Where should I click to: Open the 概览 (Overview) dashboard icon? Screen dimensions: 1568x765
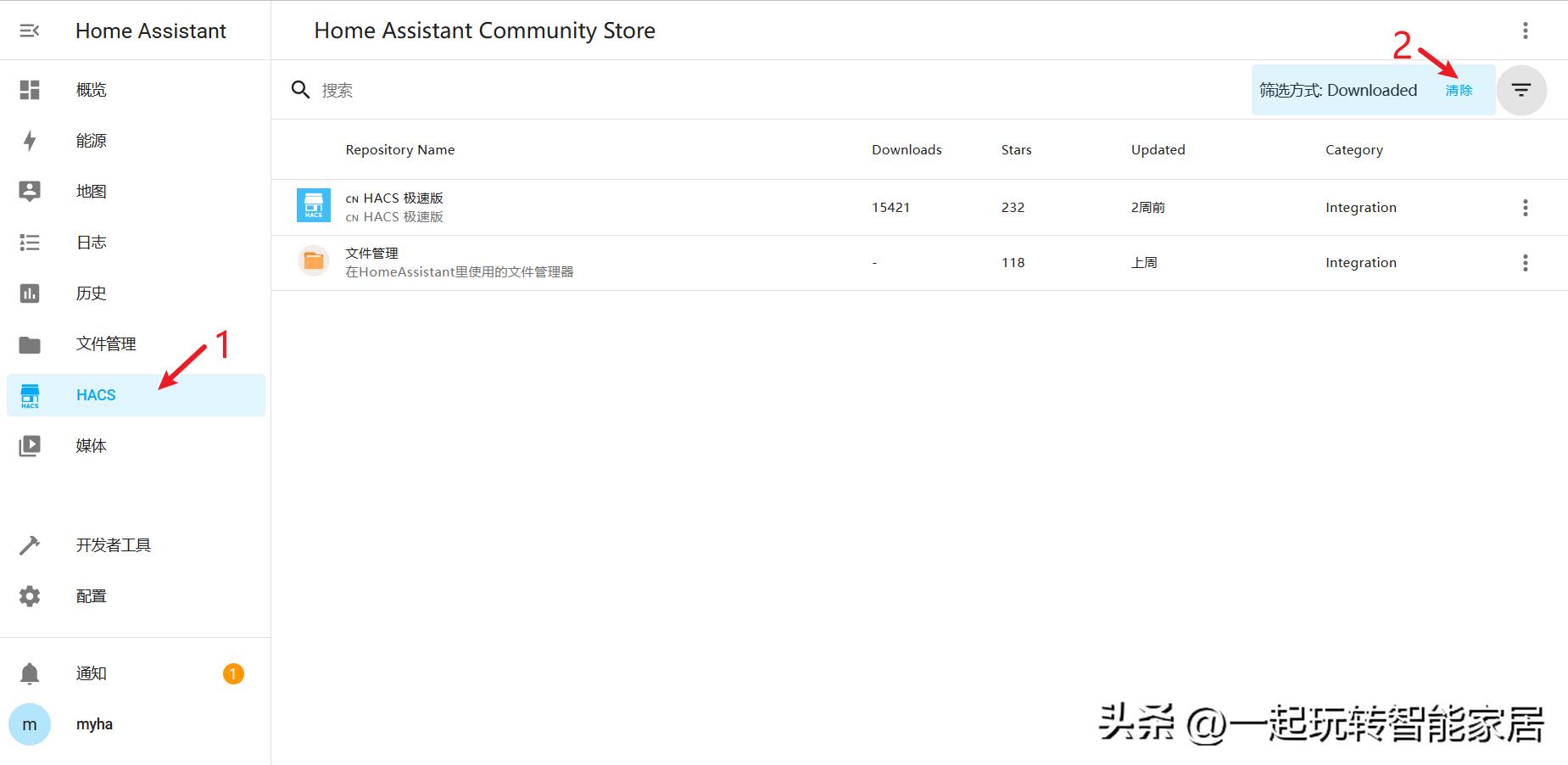coord(30,89)
